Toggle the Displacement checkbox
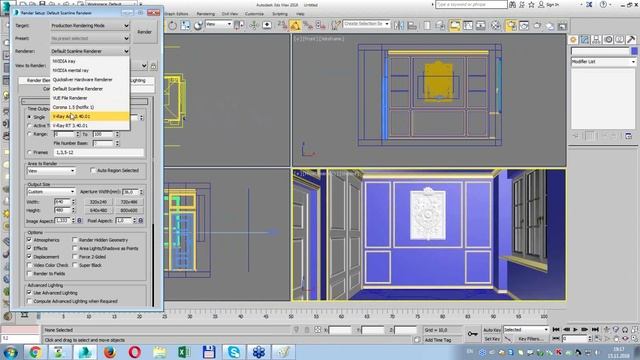Screen dimensions: 640x360 coord(29,257)
